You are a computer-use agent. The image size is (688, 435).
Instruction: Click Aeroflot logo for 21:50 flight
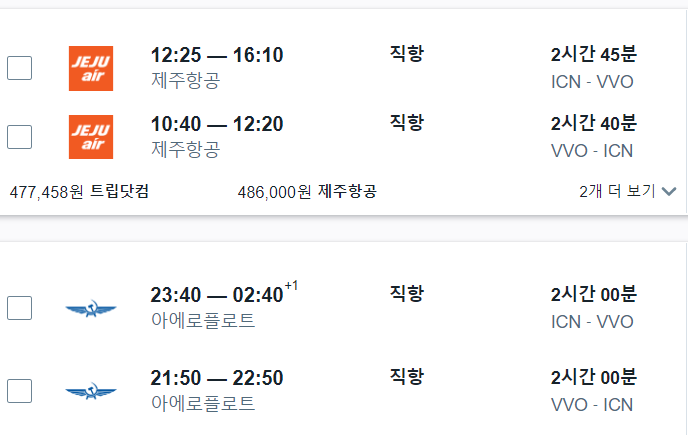click(x=90, y=391)
